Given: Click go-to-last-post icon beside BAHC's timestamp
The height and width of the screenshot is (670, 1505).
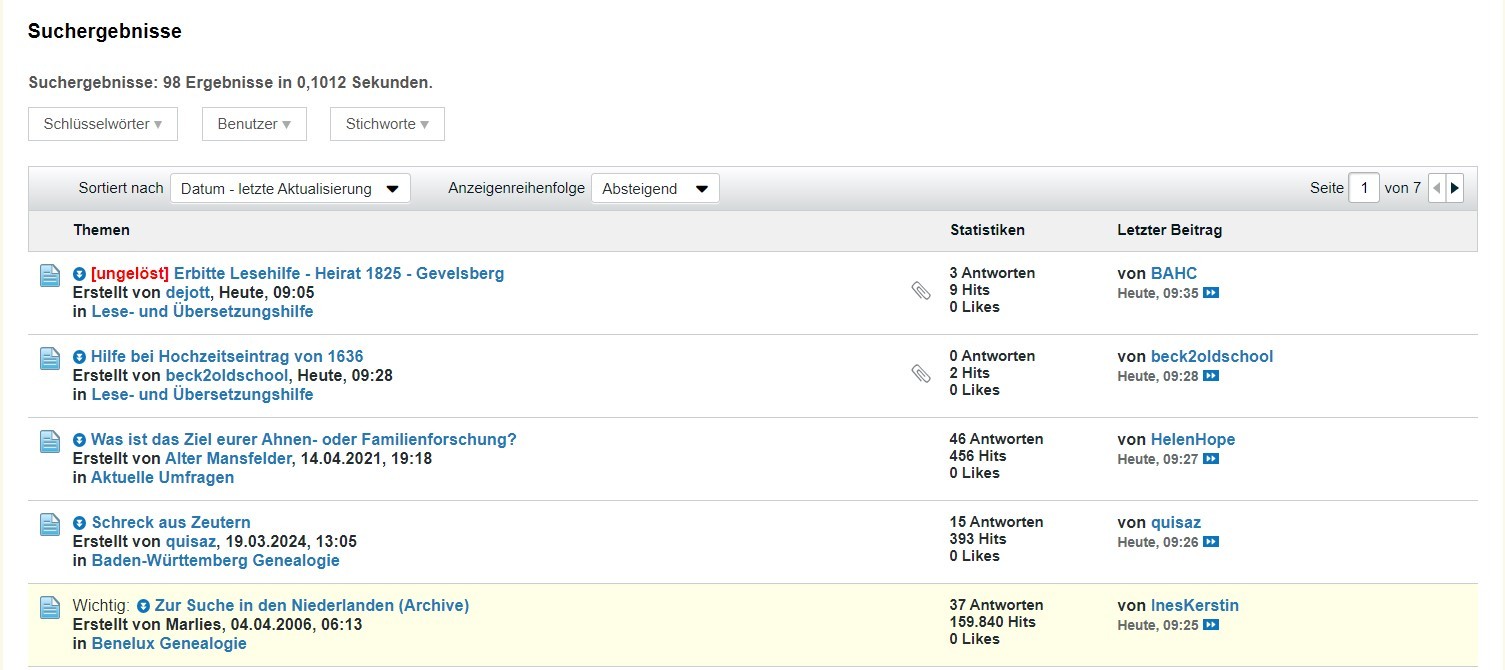Looking at the screenshot, I should point(1211,293).
